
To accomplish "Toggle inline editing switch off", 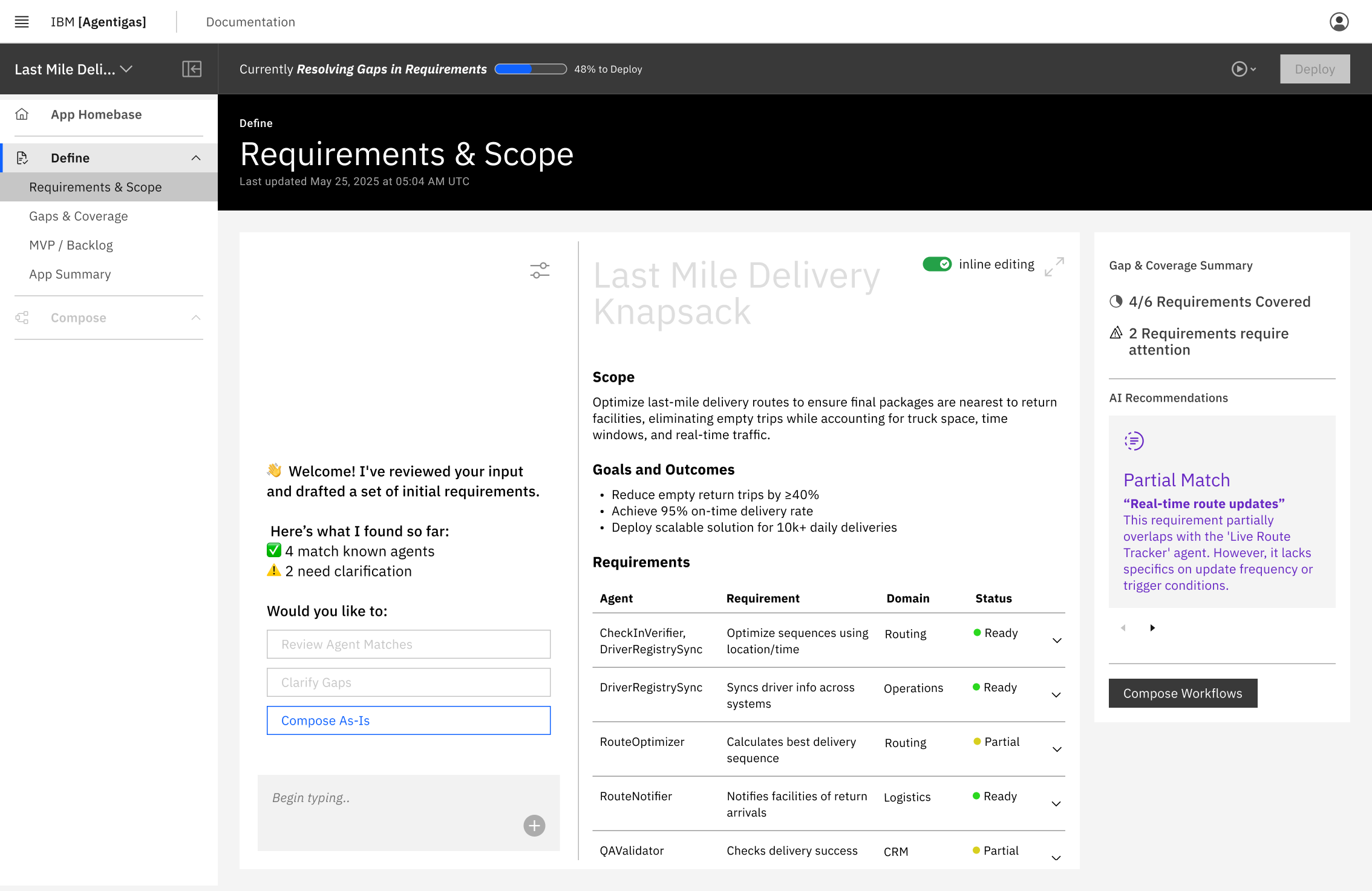I will 936,264.
